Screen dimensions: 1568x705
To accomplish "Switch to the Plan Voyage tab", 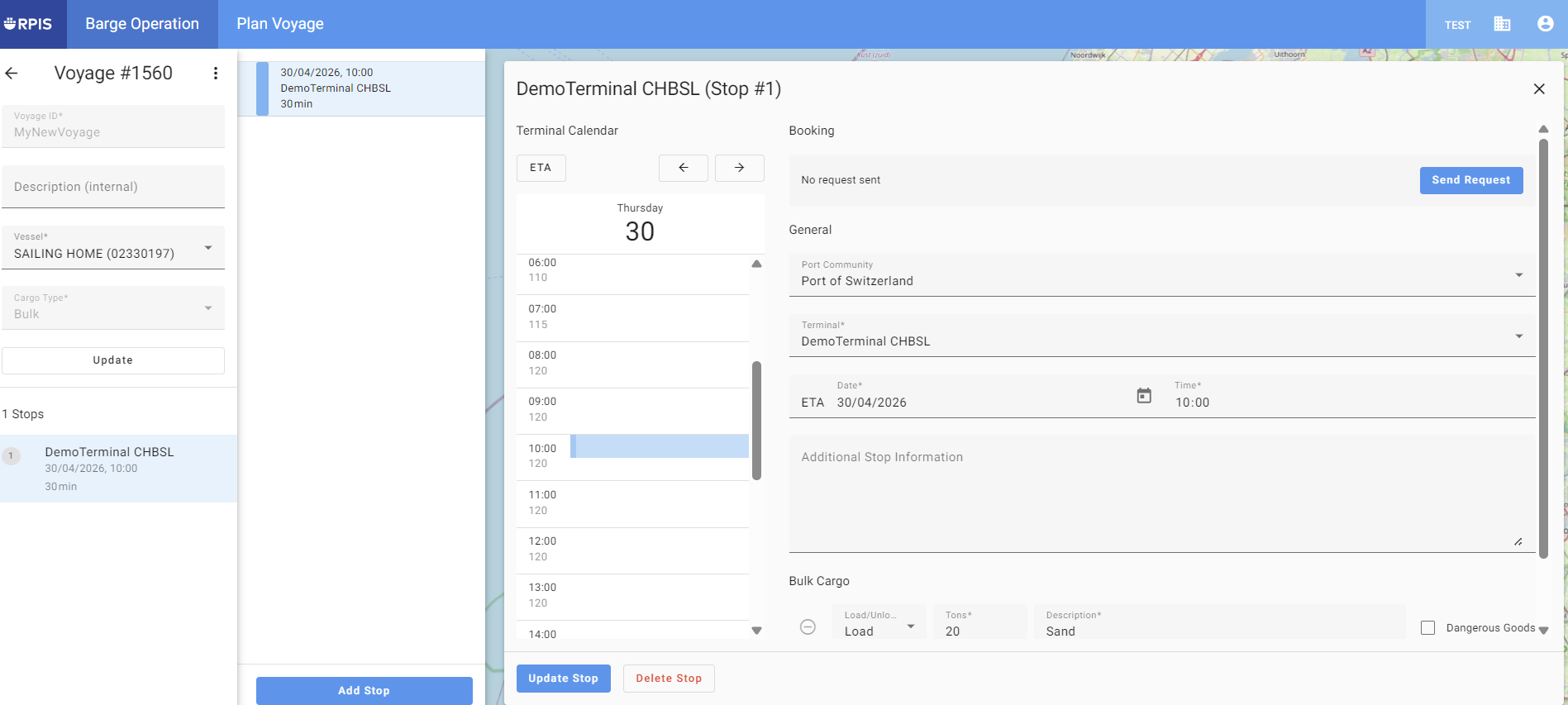I will click(280, 24).
